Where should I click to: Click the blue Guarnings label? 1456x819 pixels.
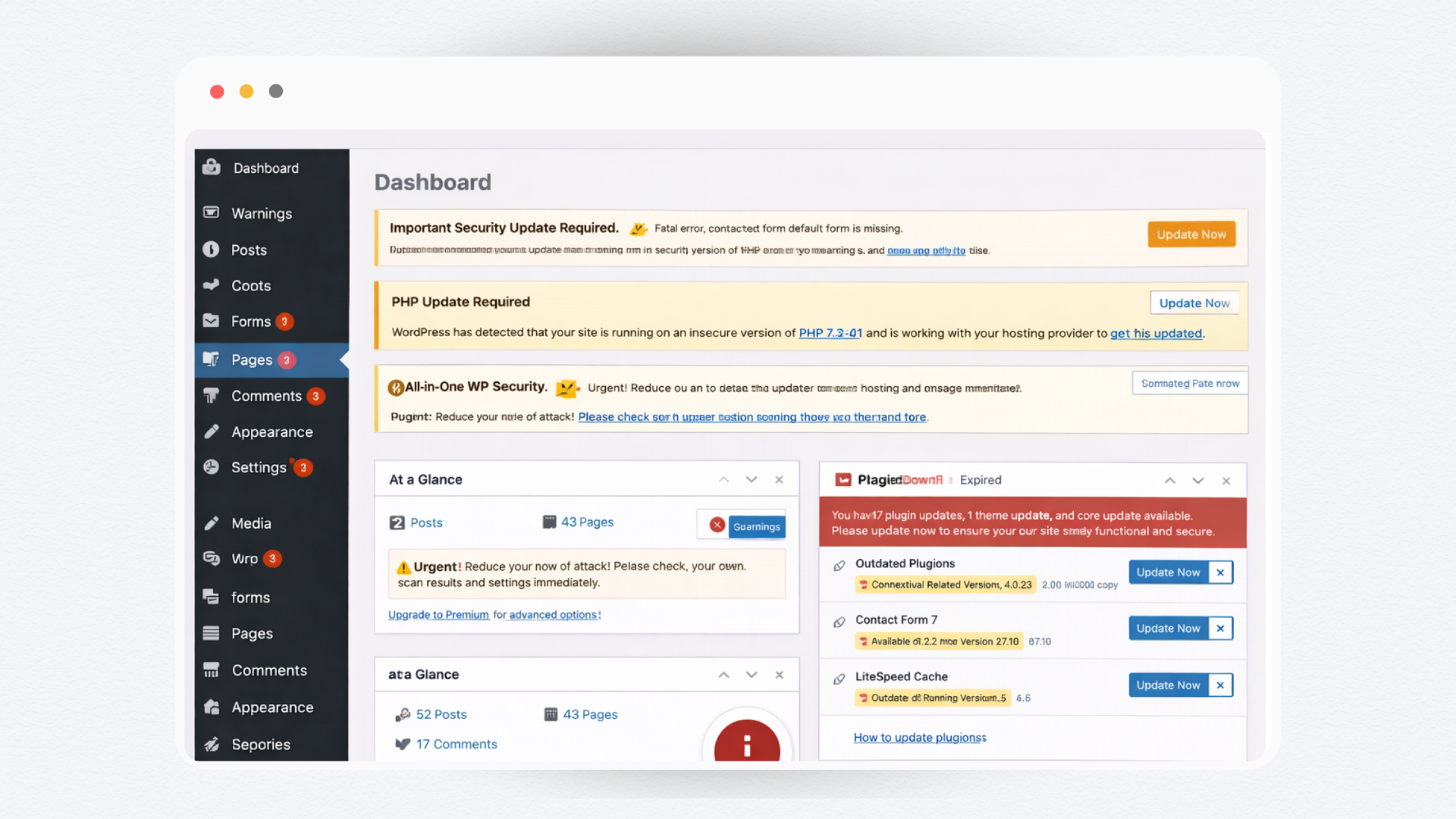(x=756, y=526)
